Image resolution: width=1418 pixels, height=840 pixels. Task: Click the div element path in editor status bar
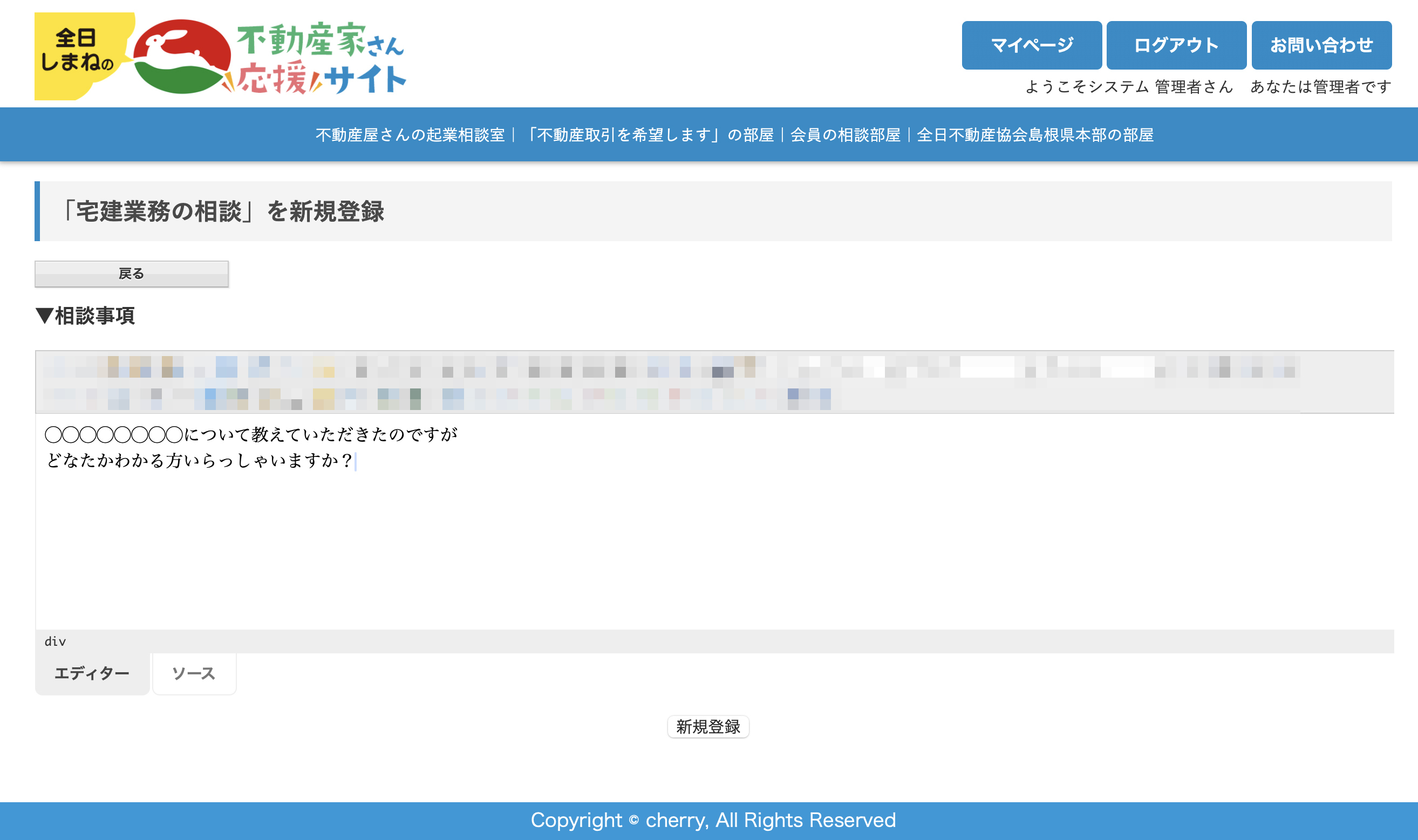point(55,641)
